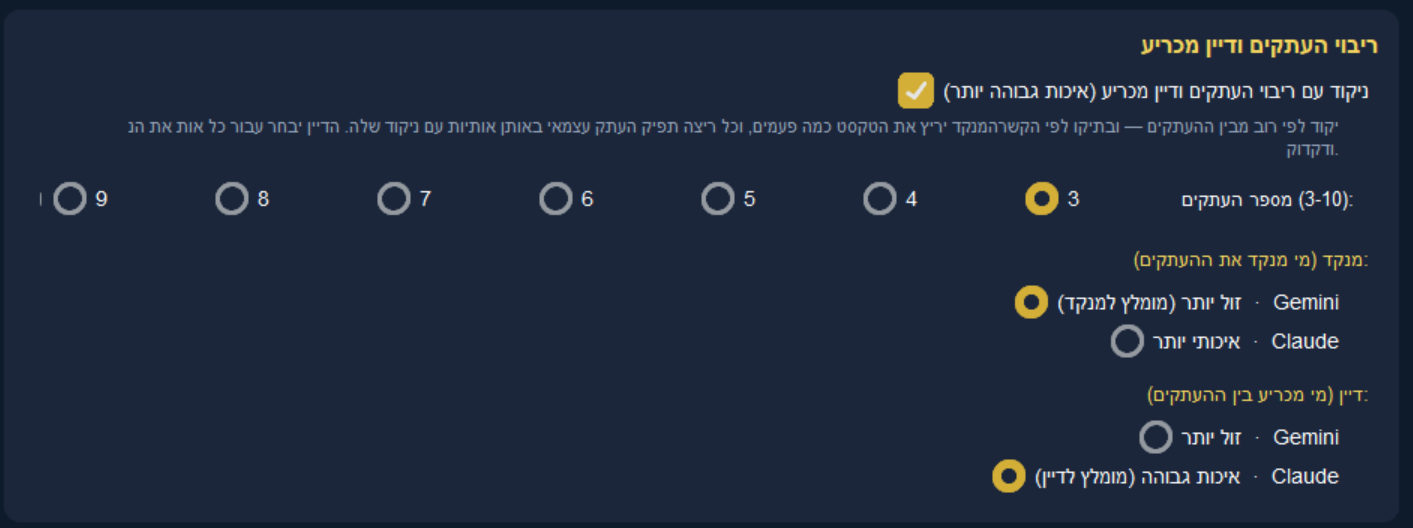1413x528 pixels.
Task: Click 'זול יותר (מומלץ למנקד)' option text
Action: tap(1149, 303)
